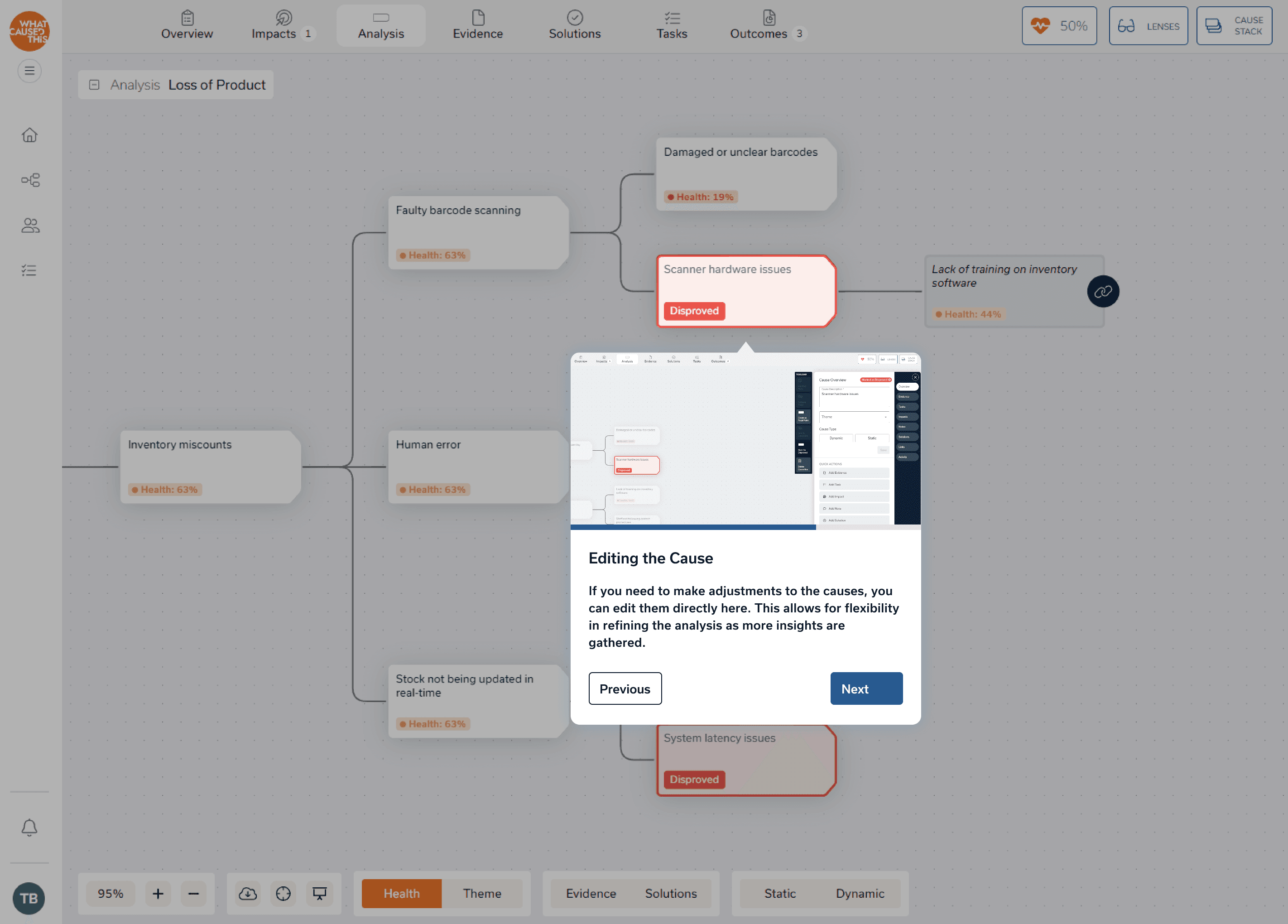Switch to the Evidence tab
Image resolution: width=1288 pixels, height=924 pixels.
478,26
